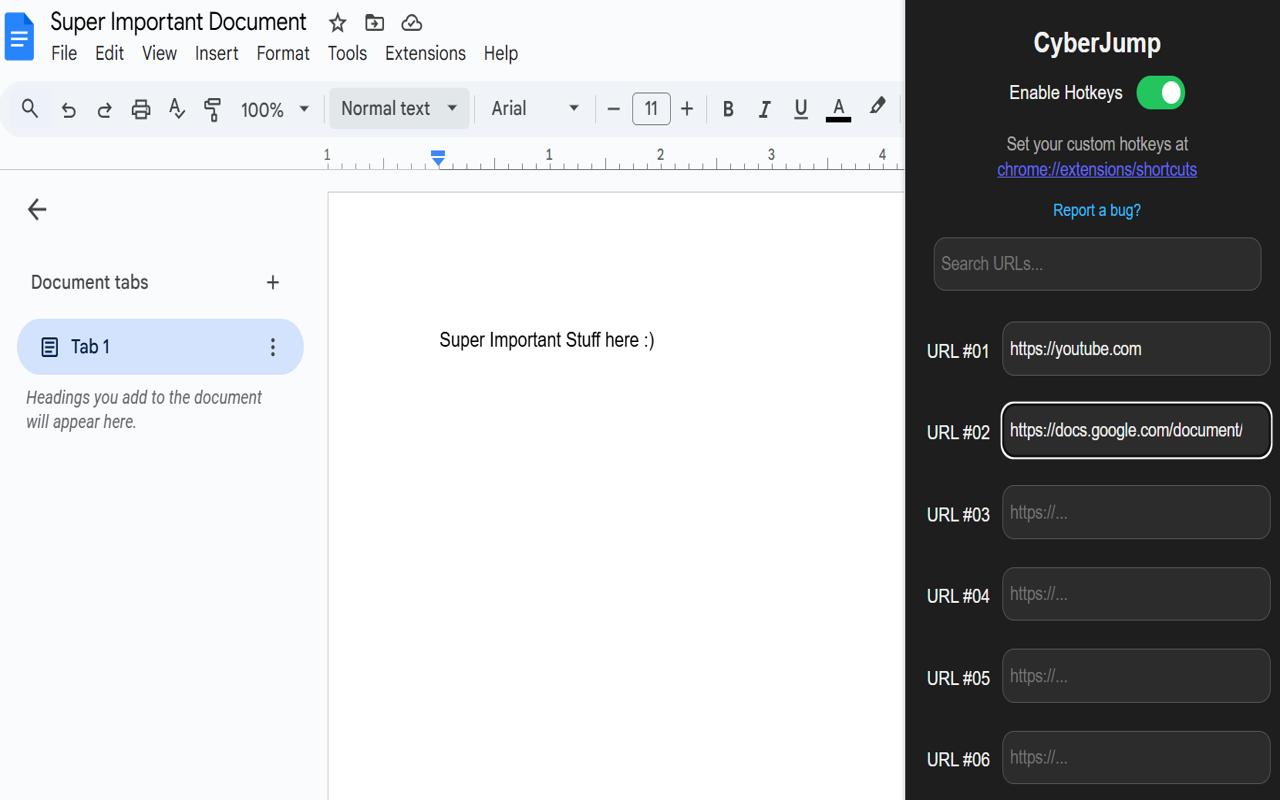This screenshot has height=800, width=1280.
Task: Select Tab 1 in document tabs
Action: (160, 347)
